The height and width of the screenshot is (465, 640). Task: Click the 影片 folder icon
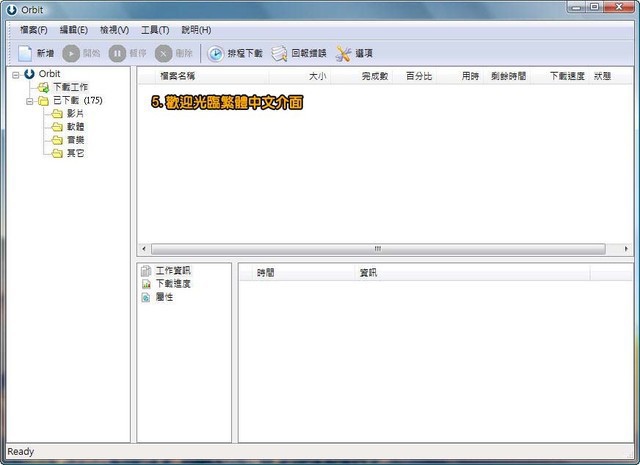pos(57,114)
